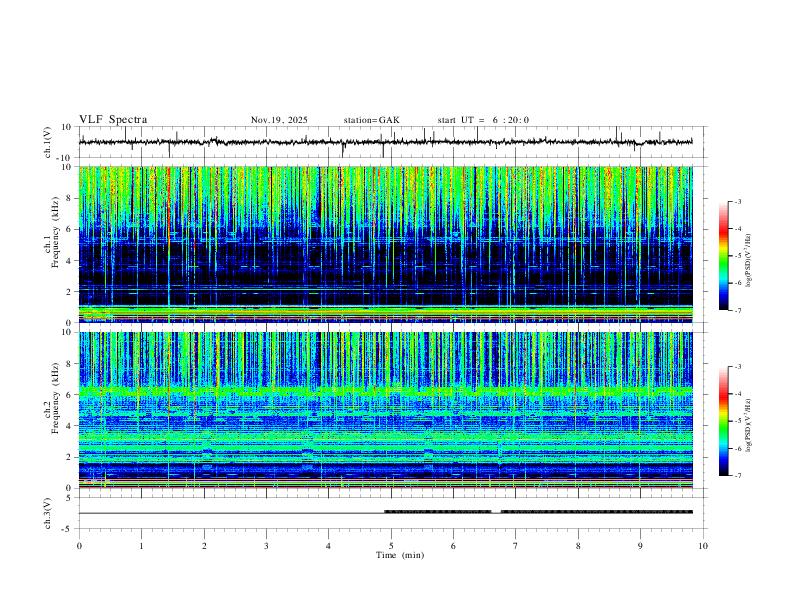Screen dimensions: 792x612
Task: Click the "-5" label on ch.2 color bar
Action: click(737, 421)
